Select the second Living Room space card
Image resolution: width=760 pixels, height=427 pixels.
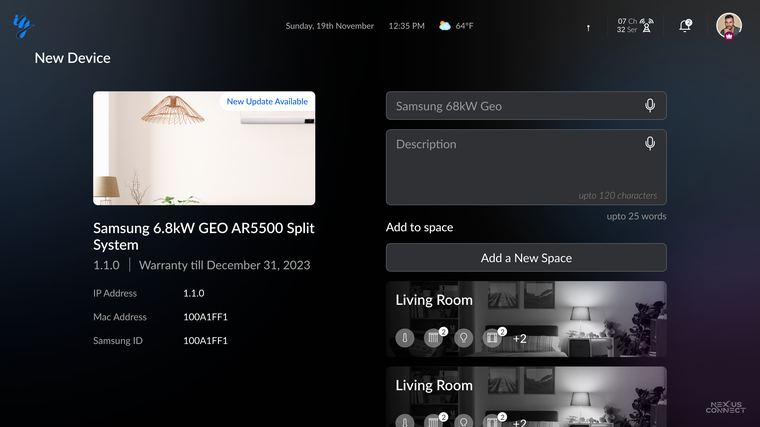526,397
